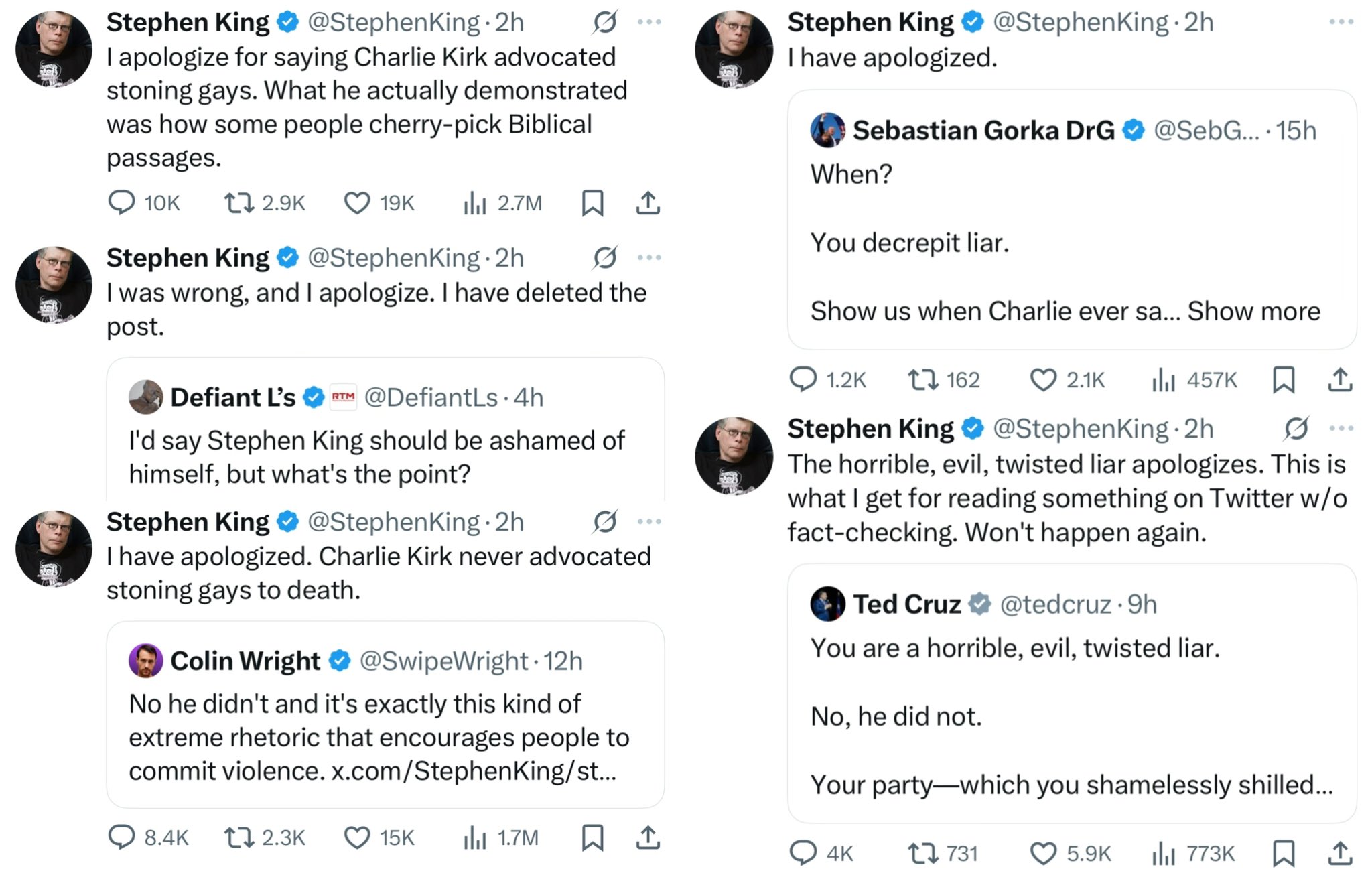Bookmark the tweet quoting Sebastian Gorka
Viewport: 1372px width, 871px height.
1283,380
